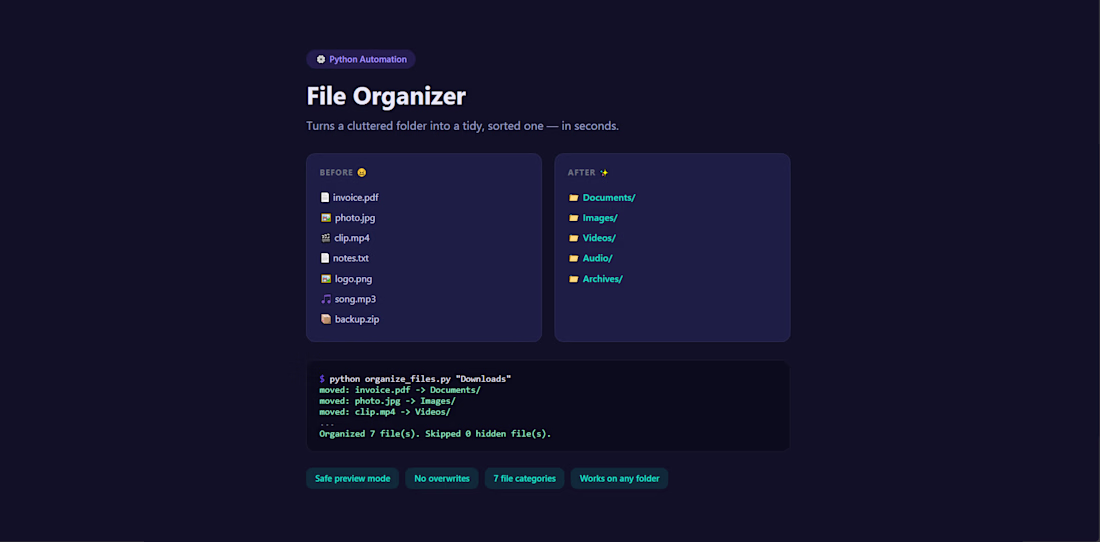Click the face emoji next to BEFORE
This screenshot has height=542, width=1100.
pos(362,172)
